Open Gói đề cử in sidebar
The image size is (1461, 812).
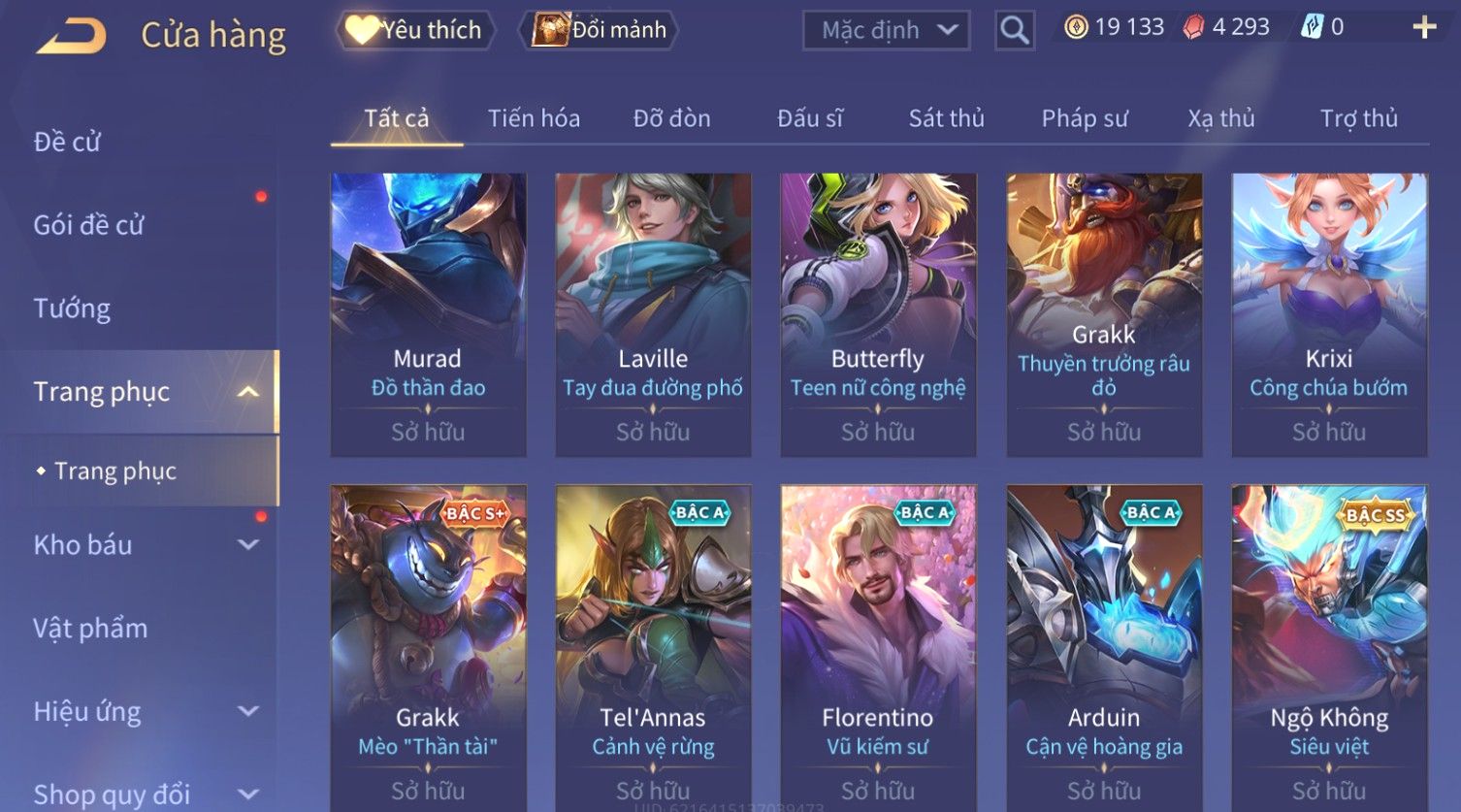coord(88,225)
